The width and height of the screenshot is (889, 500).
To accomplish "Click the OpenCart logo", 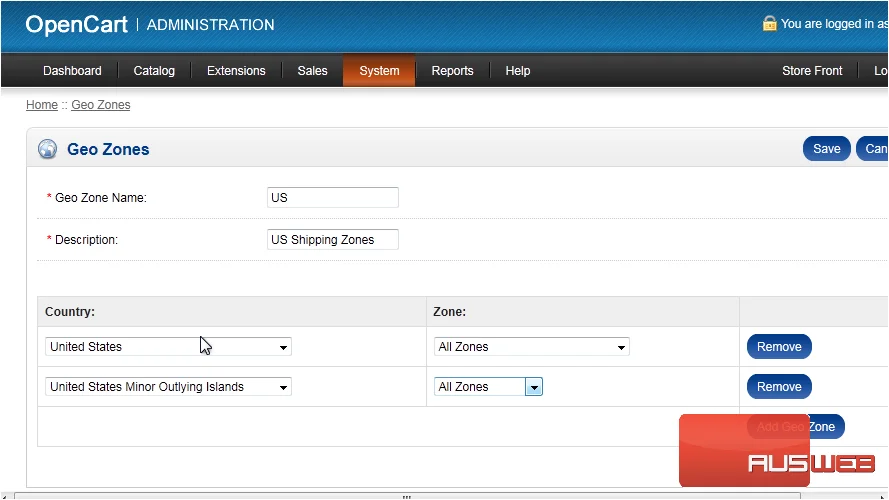I will tap(77, 24).
